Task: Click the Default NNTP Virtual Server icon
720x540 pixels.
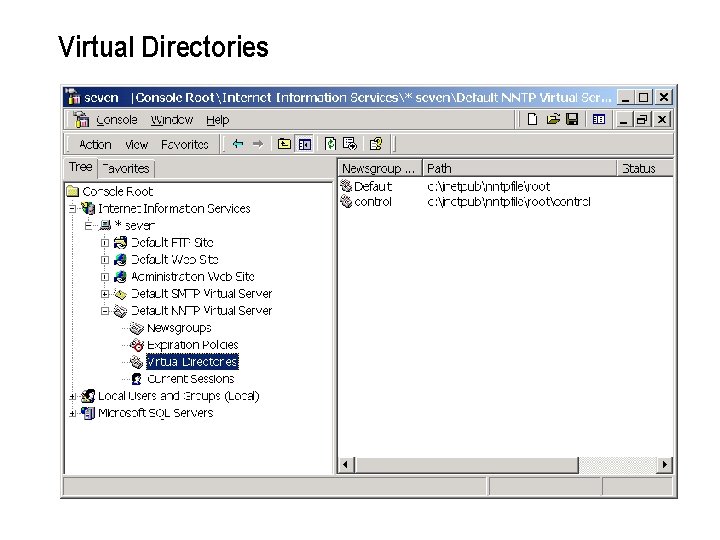Action: click(120, 311)
